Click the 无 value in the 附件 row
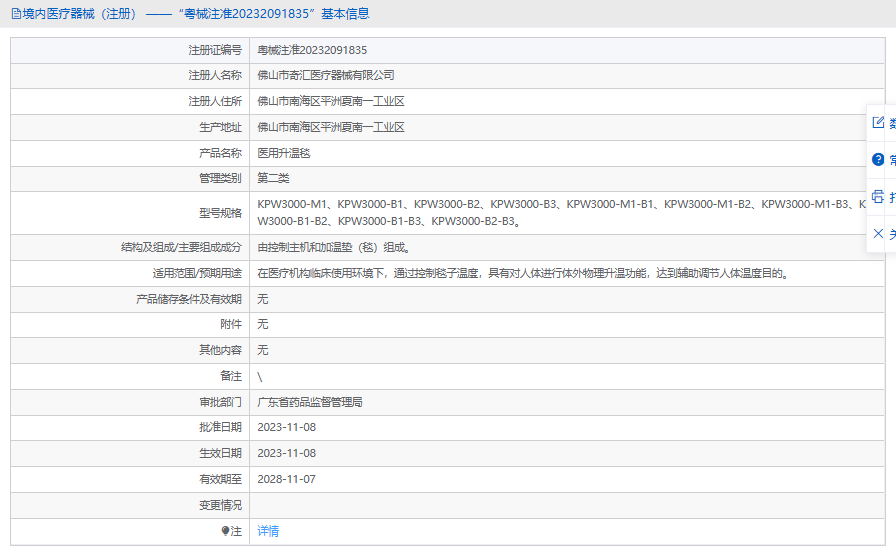The width and height of the screenshot is (896, 552). [x=262, y=324]
